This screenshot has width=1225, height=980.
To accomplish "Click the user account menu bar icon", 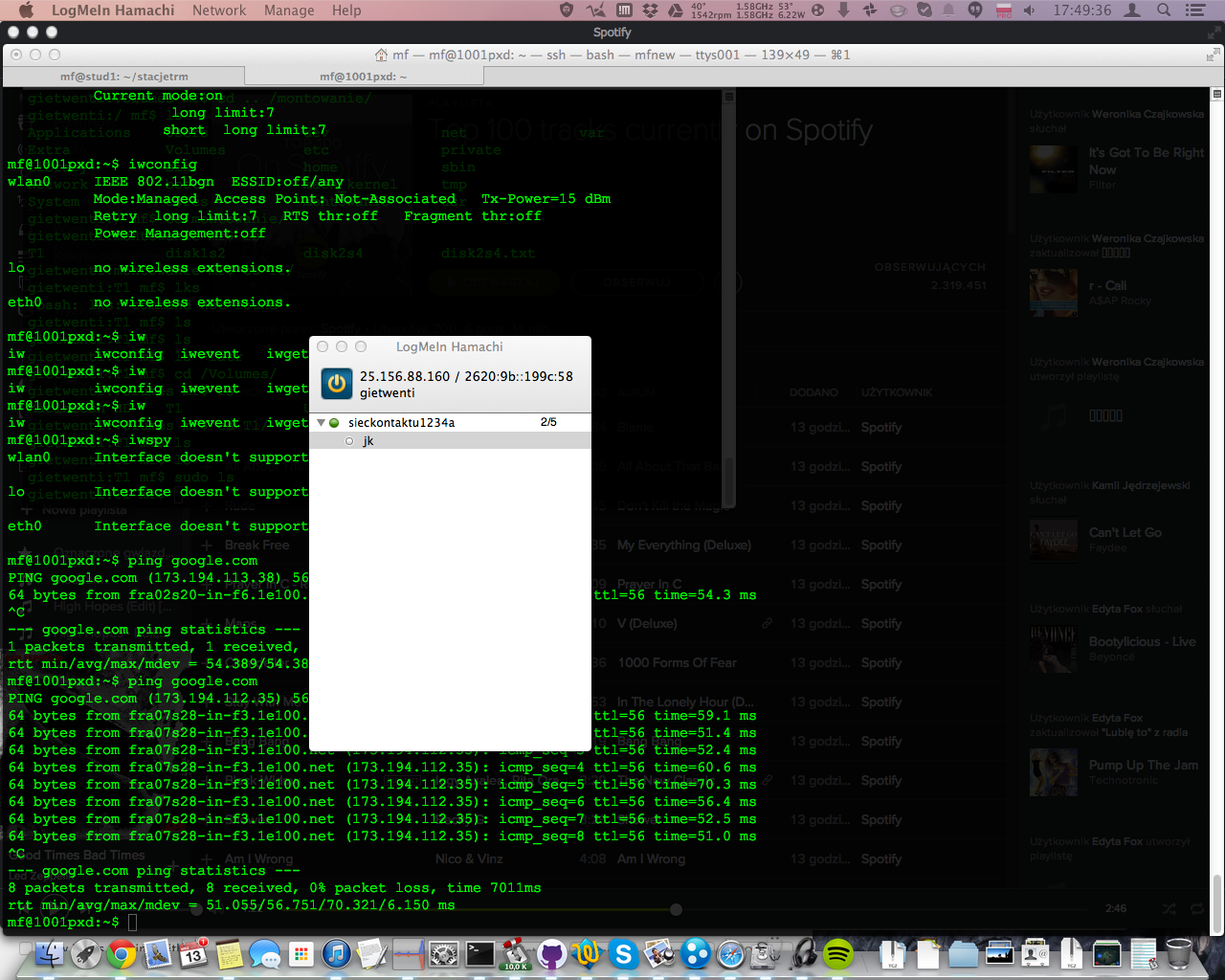I will [x=1132, y=11].
